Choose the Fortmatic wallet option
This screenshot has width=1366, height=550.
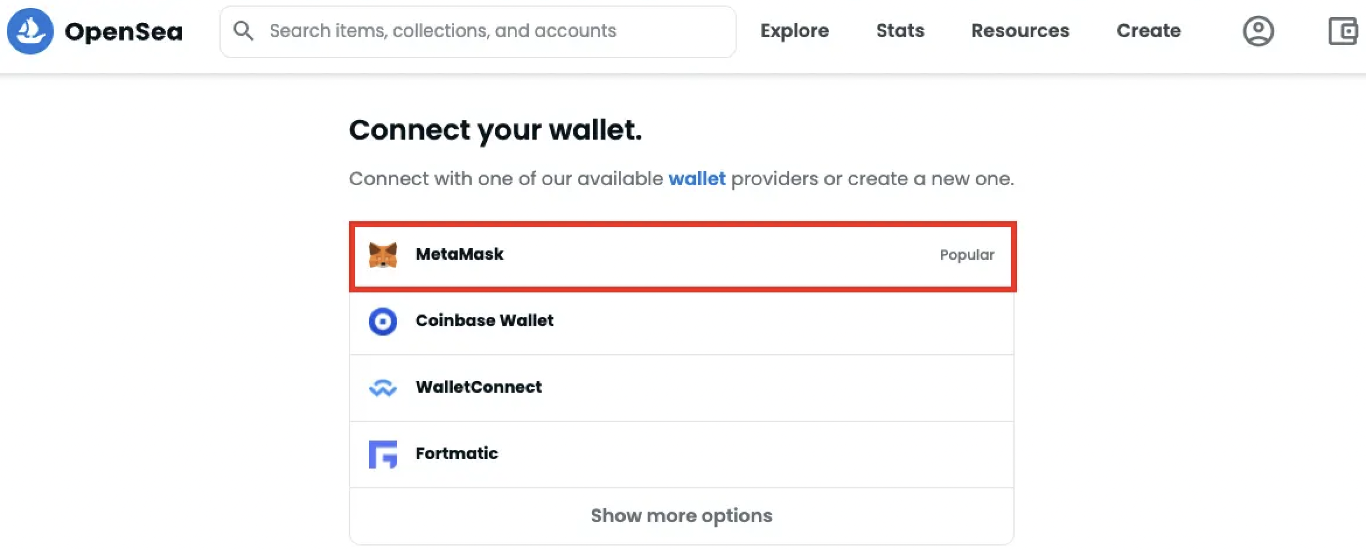[682, 454]
